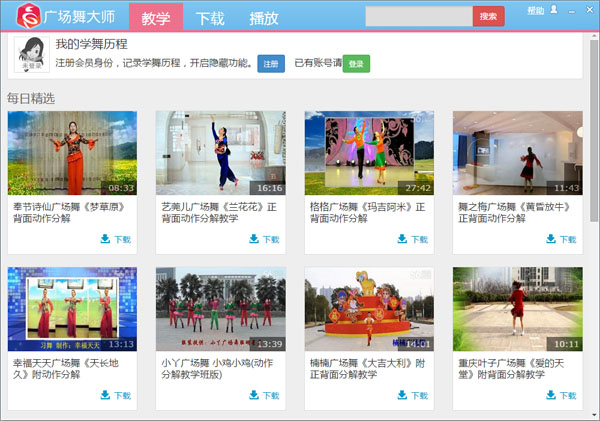Viewport: 600px width, 421px height.
Task: Download 《爱的天堂》 via its download icon
Action: pos(551,395)
